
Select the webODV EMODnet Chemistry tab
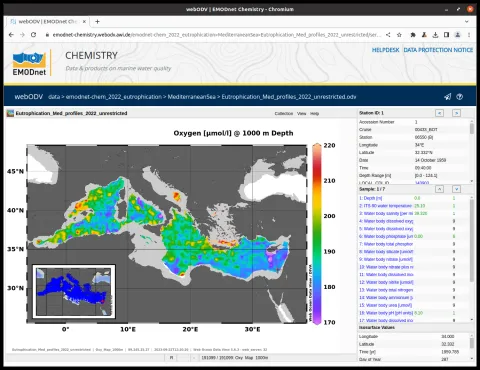47,22
